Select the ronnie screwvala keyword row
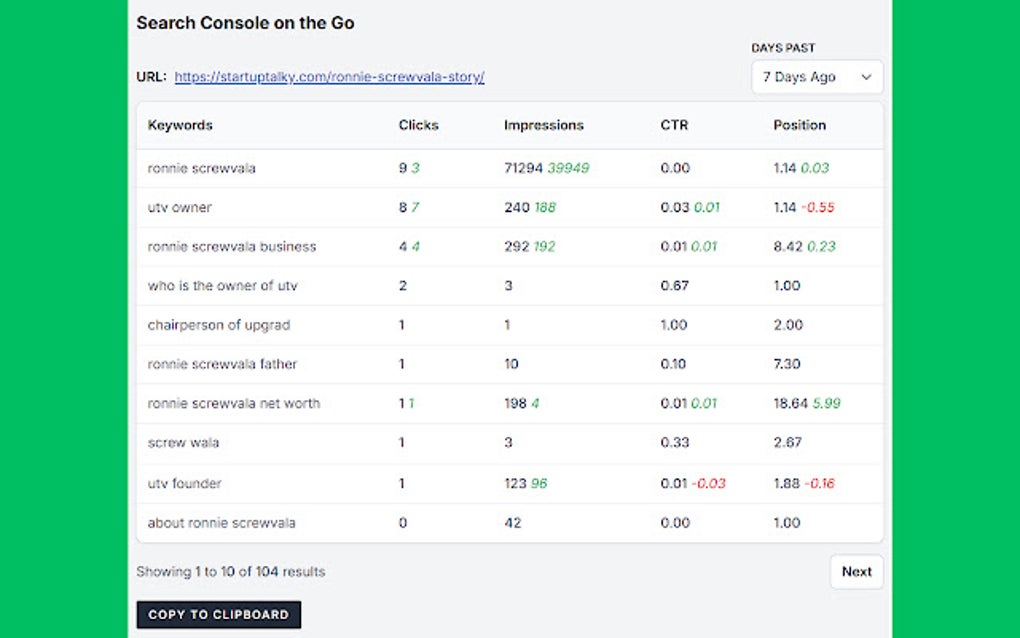 click(200, 168)
